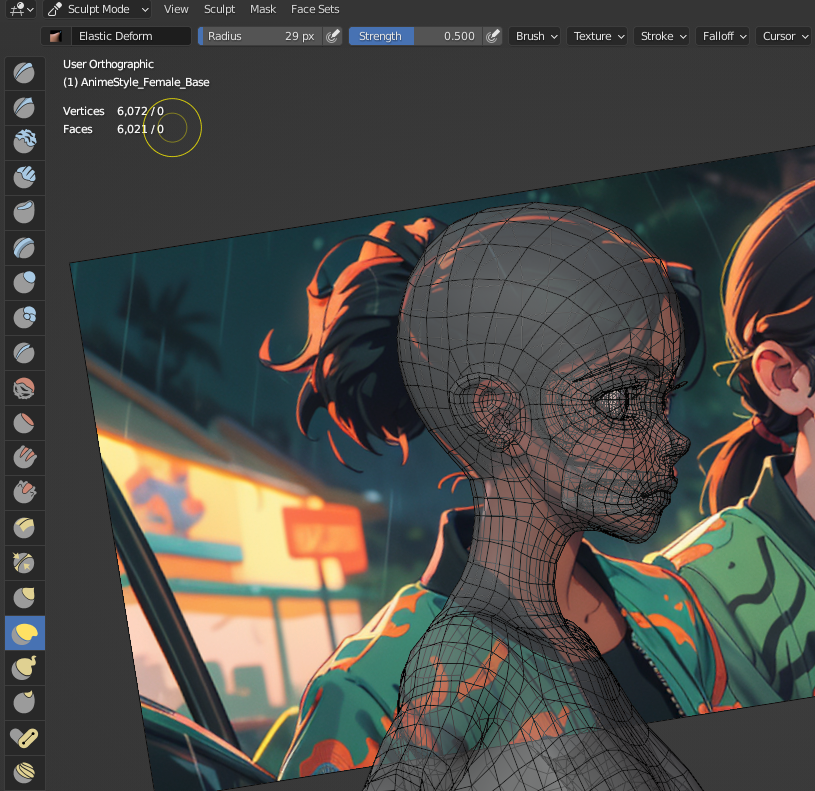Viewport: 815px width, 791px height.
Task: Open the Sculpt menu
Action: (x=219, y=9)
